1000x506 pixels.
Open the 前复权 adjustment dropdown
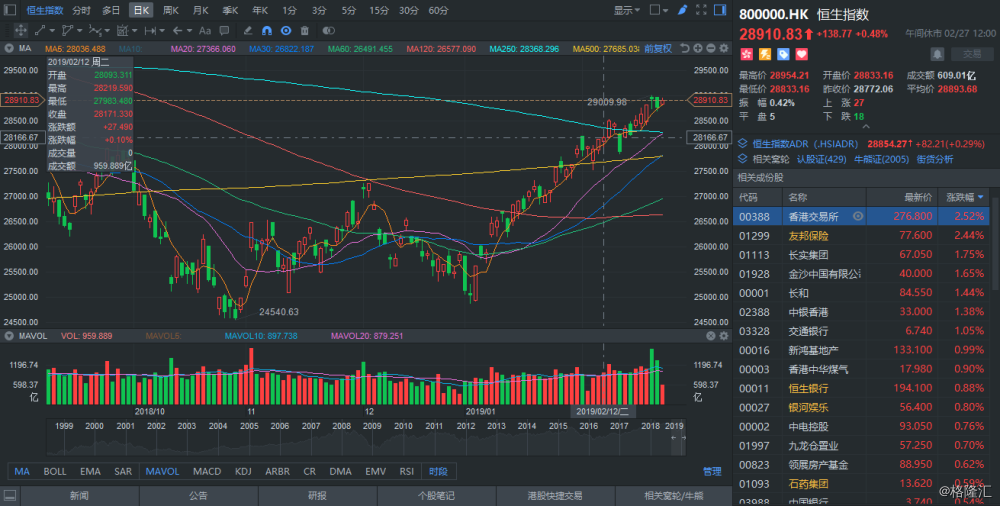(660, 47)
